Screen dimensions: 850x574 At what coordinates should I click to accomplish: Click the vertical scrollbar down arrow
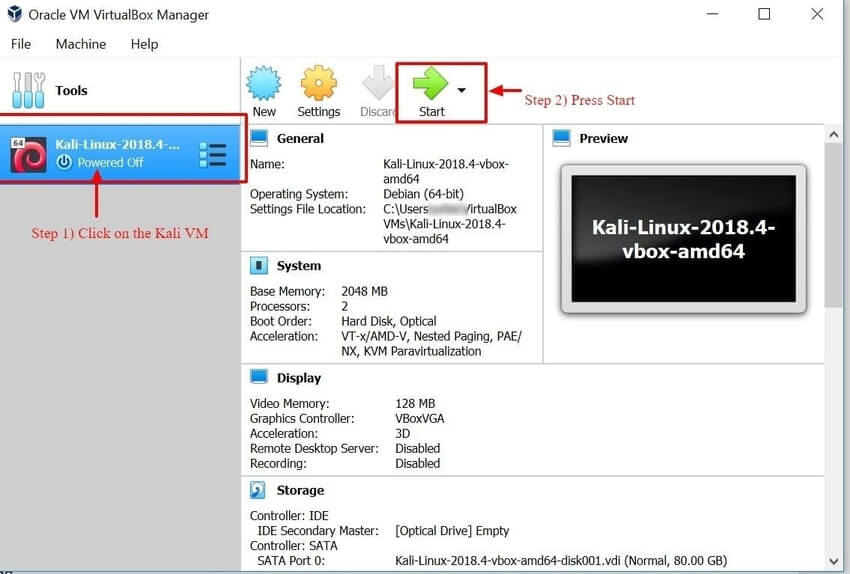point(832,561)
